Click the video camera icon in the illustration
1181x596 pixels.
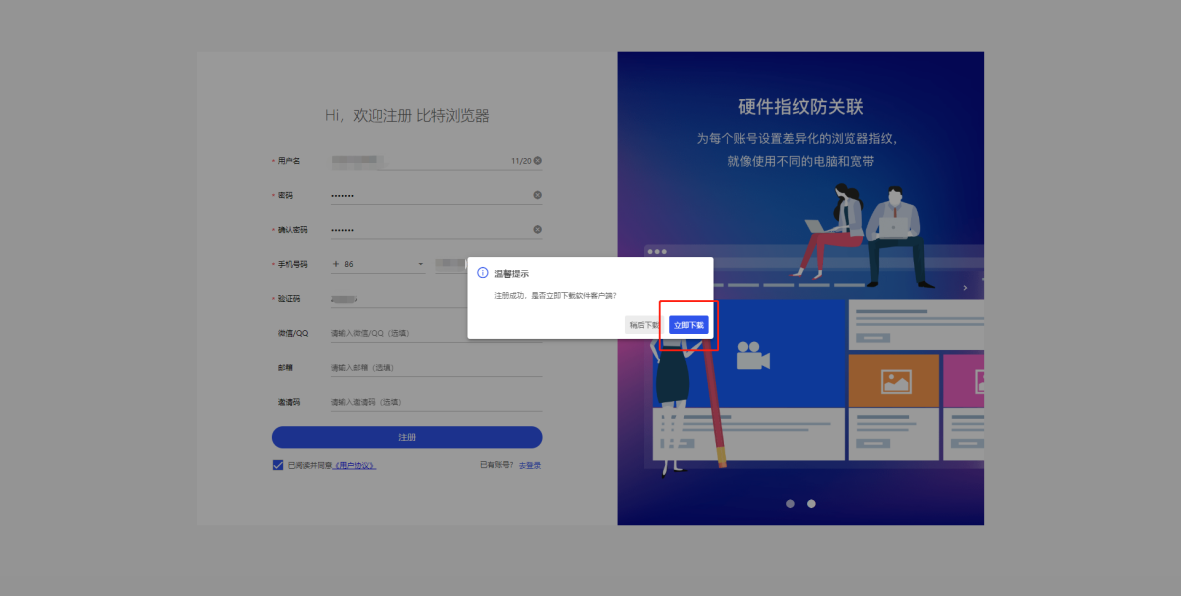[752, 356]
